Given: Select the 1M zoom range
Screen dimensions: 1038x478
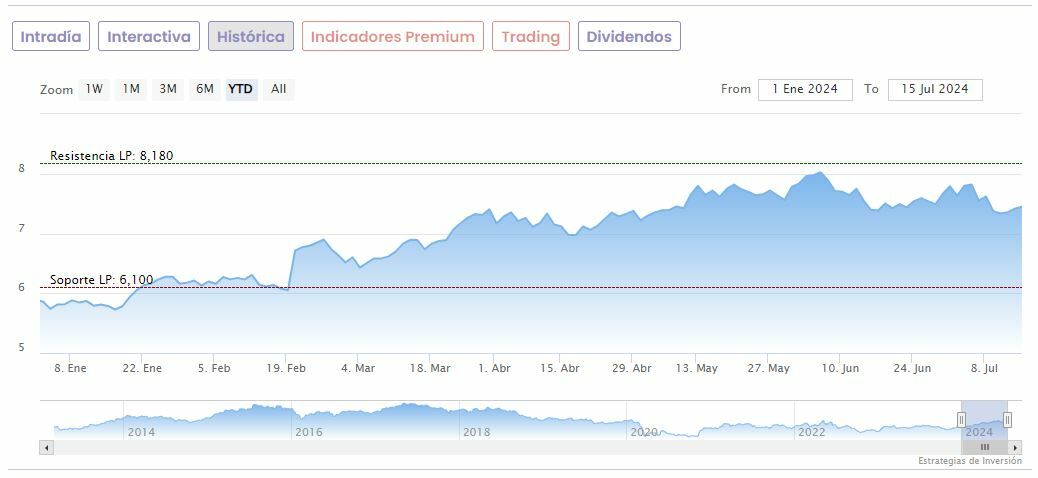Looking at the screenshot, I should (131, 89).
